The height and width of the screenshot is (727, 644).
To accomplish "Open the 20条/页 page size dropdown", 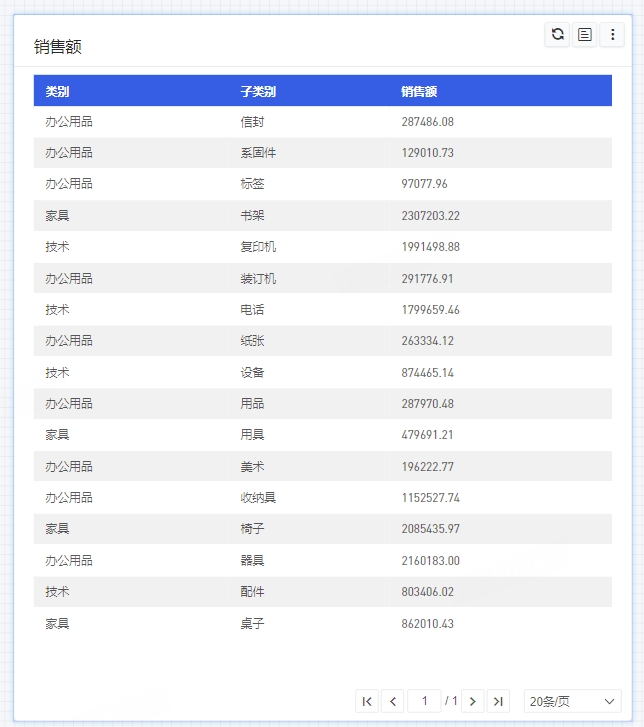I will 572,702.
